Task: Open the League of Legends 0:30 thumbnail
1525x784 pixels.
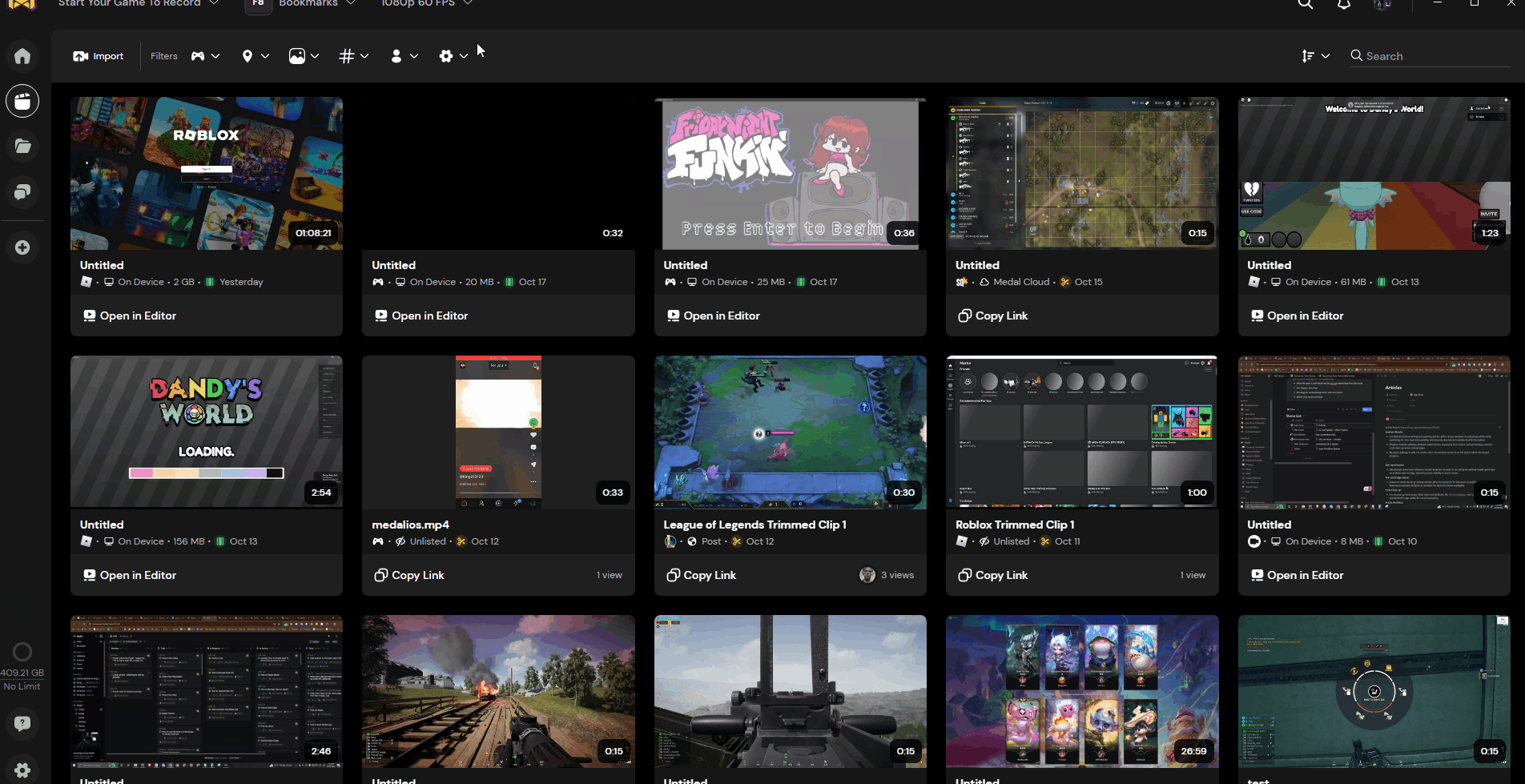Action: coord(791,432)
